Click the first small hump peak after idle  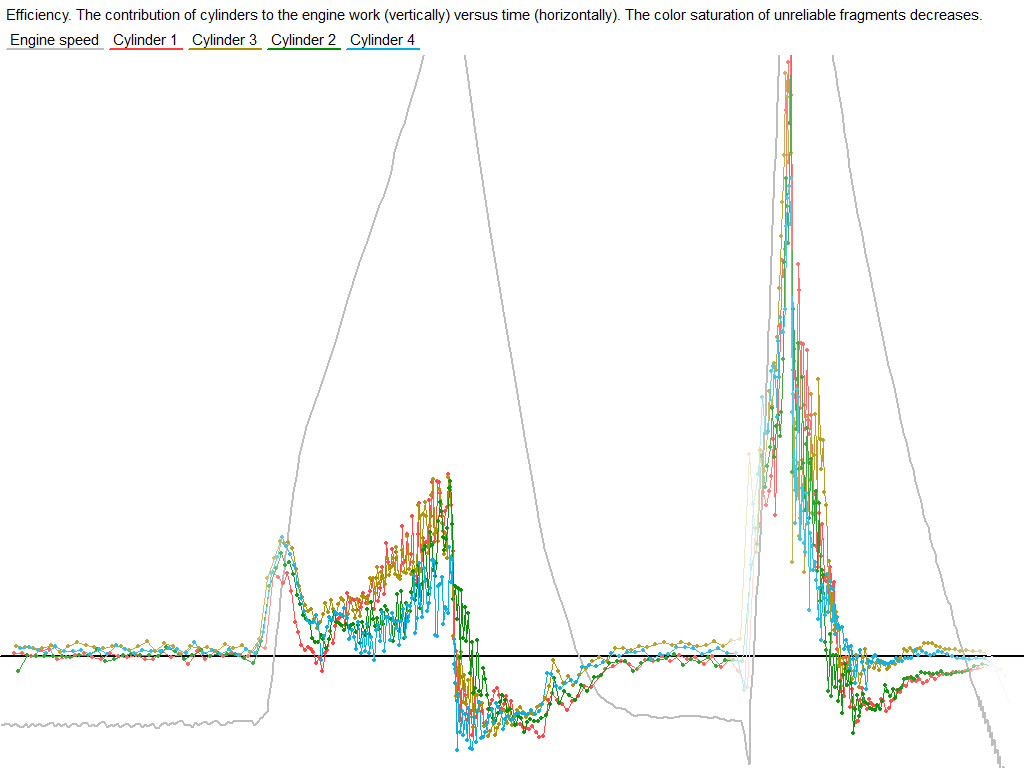point(283,540)
